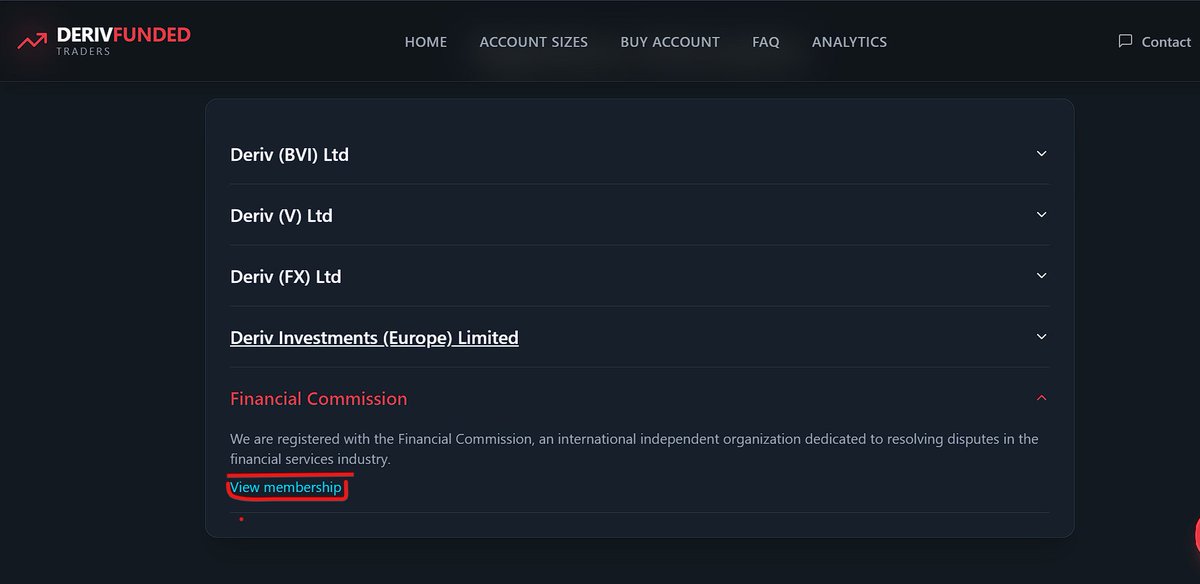Select the Deriv (FX) Ltd heading
Viewport: 1200px width, 584px height.
pos(285,277)
